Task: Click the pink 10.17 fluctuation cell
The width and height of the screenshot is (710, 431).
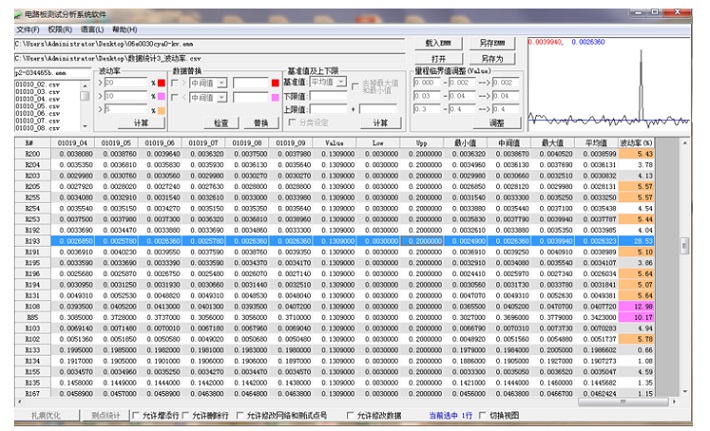Action: tap(636, 317)
